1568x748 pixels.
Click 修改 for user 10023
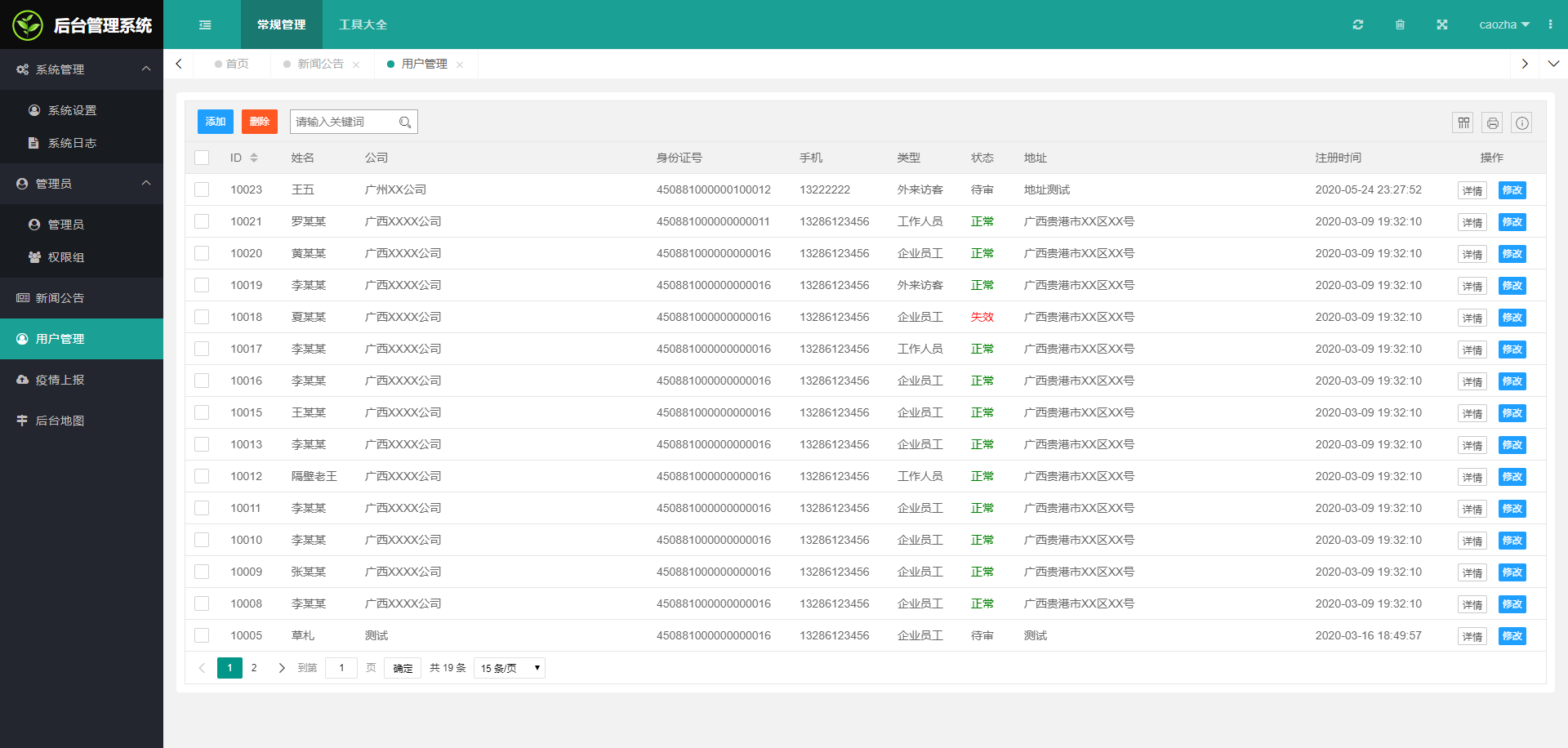[x=1512, y=190]
